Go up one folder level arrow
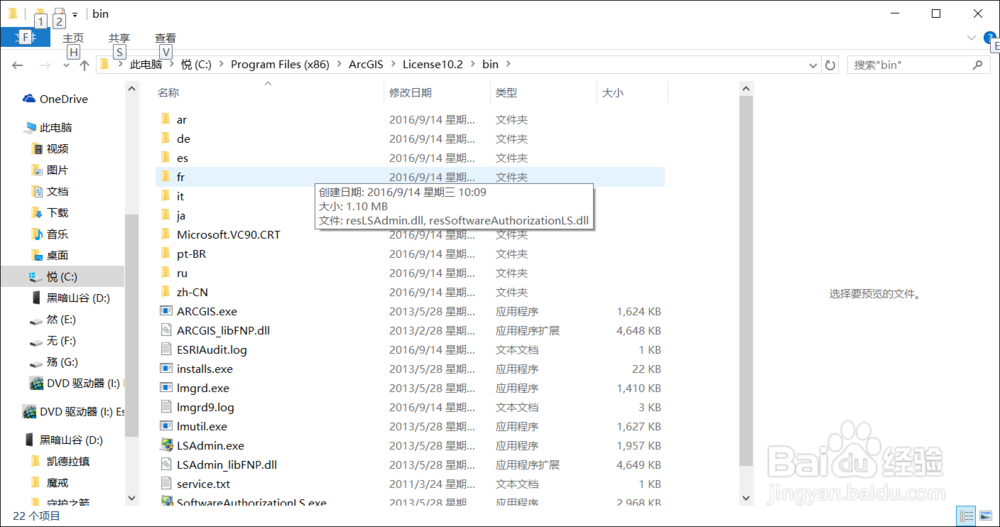Viewport: 1000px width, 527px height. click(x=84, y=65)
